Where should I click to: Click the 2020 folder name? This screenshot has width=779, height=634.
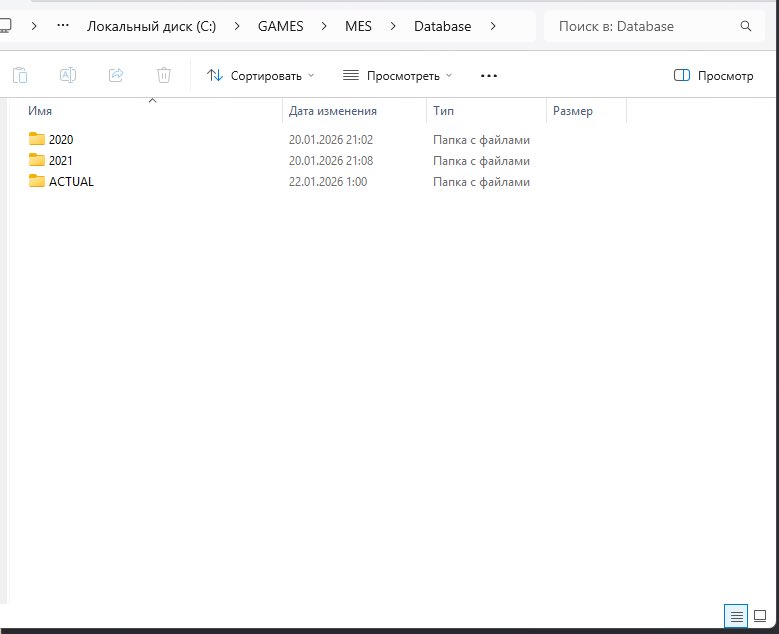coord(61,140)
